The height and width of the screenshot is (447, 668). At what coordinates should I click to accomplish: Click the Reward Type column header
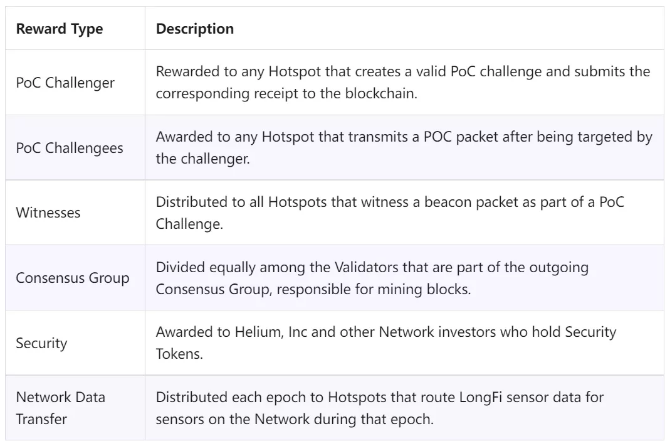coord(60,29)
